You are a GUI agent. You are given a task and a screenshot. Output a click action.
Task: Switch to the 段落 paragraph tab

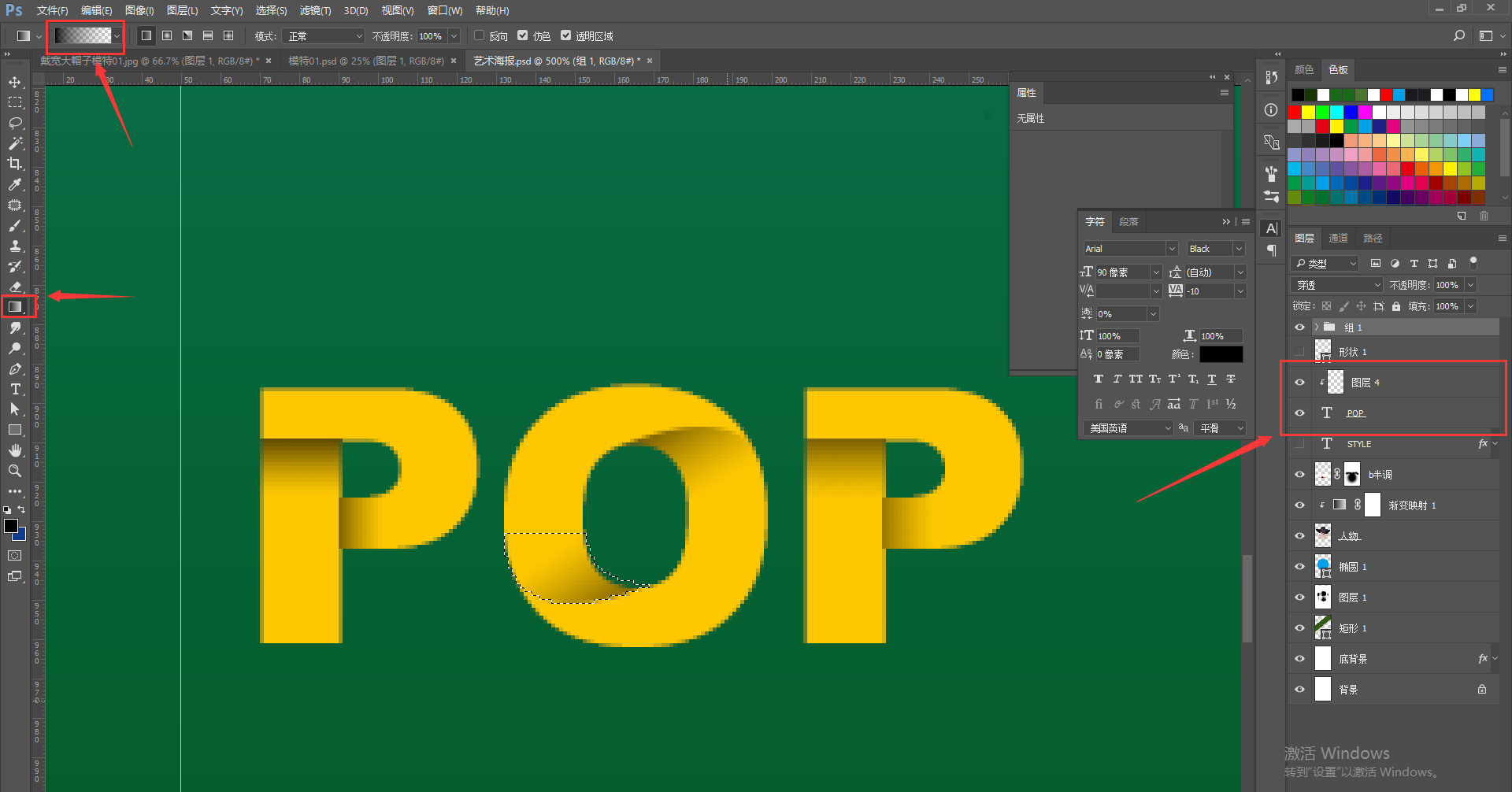point(1128,222)
